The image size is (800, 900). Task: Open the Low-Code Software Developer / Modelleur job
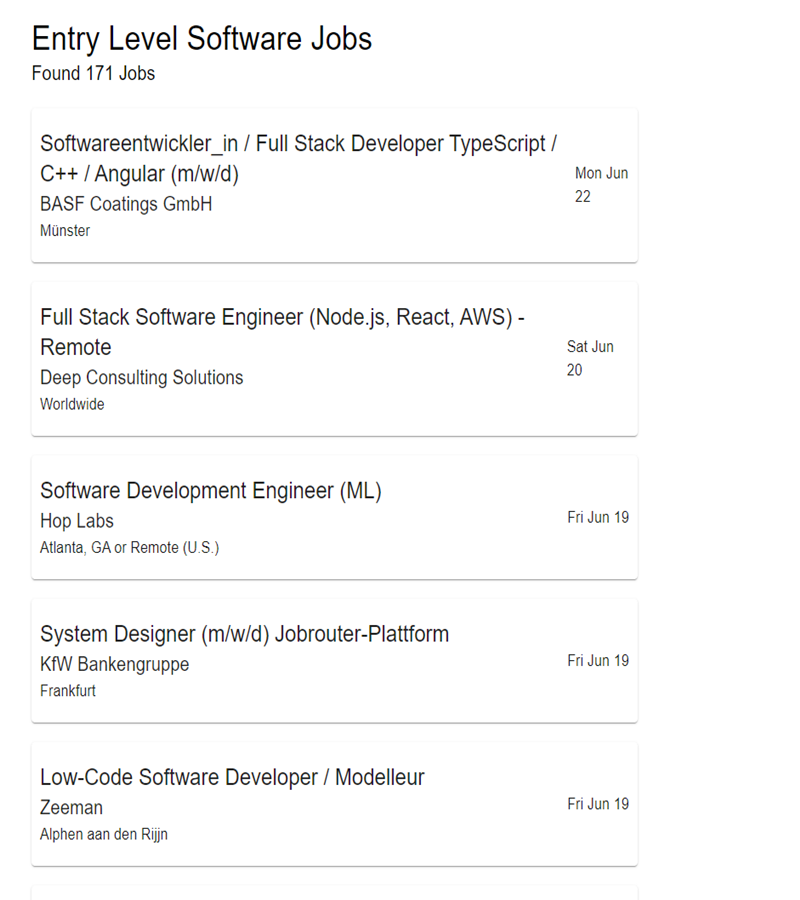(x=231, y=776)
